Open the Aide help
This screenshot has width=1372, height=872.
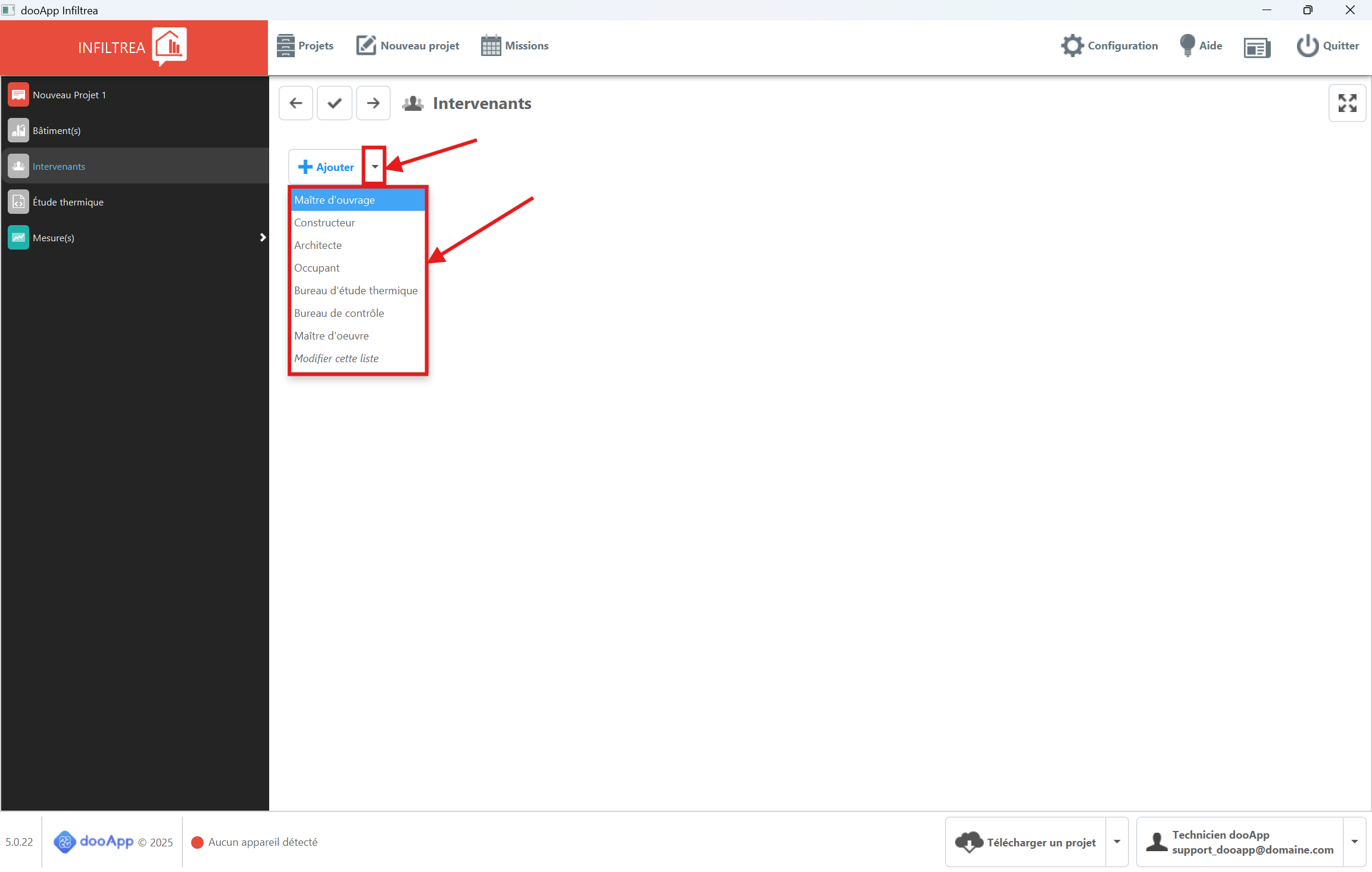(x=1200, y=46)
